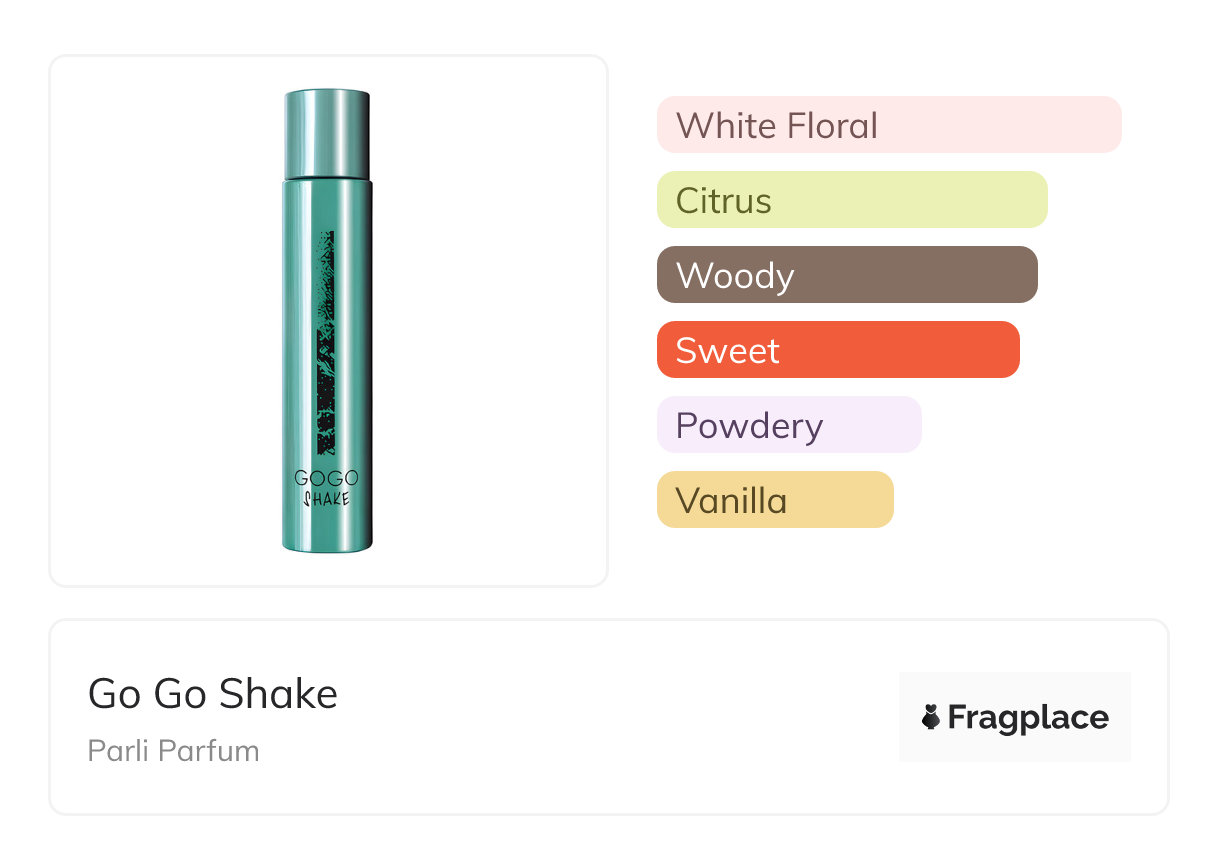Image resolution: width=1218 pixels, height=864 pixels.
Task: Select the brown Woody accord bar
Action: 846,275
